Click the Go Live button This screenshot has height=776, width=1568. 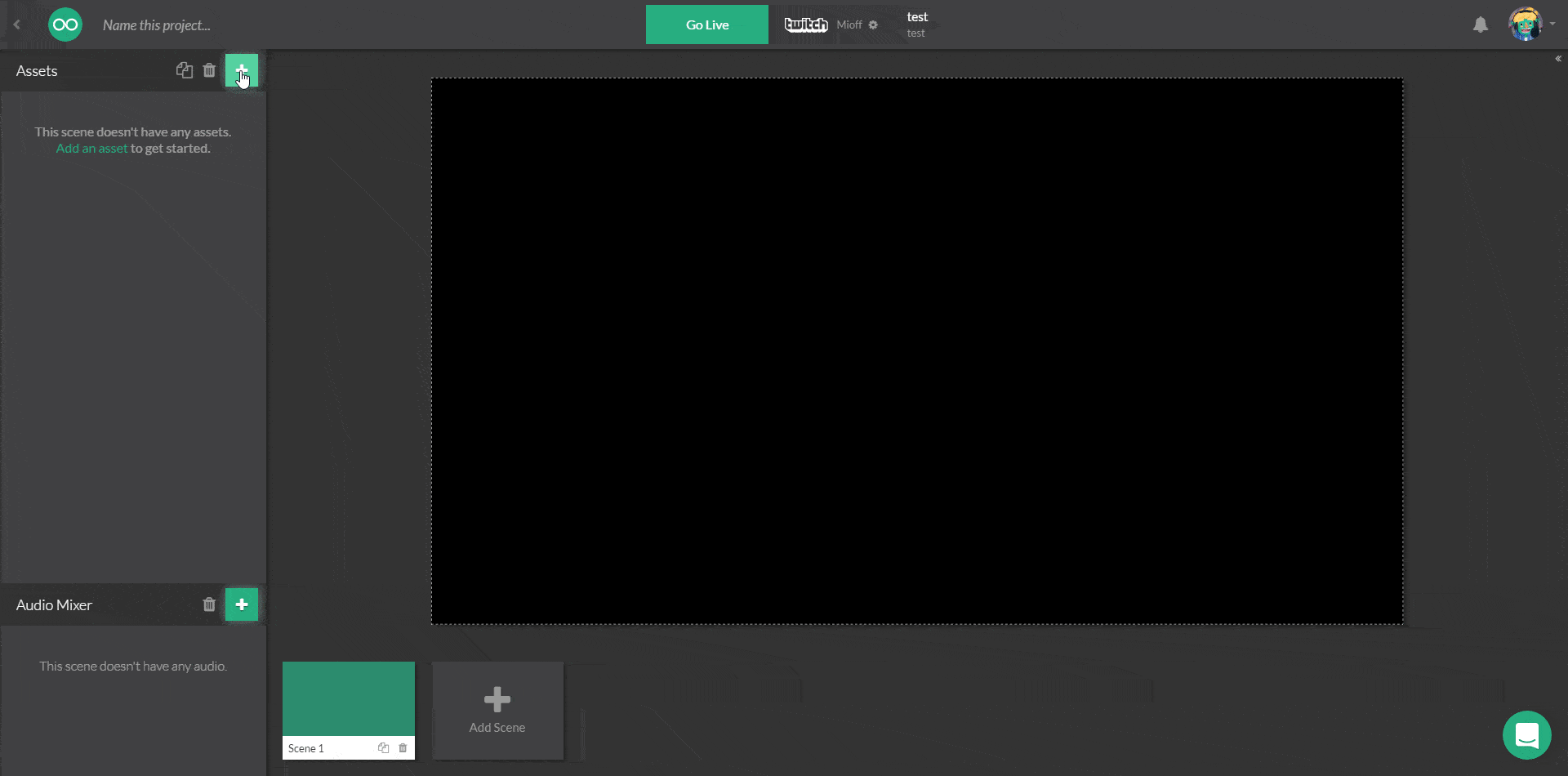tap(706, 25)
